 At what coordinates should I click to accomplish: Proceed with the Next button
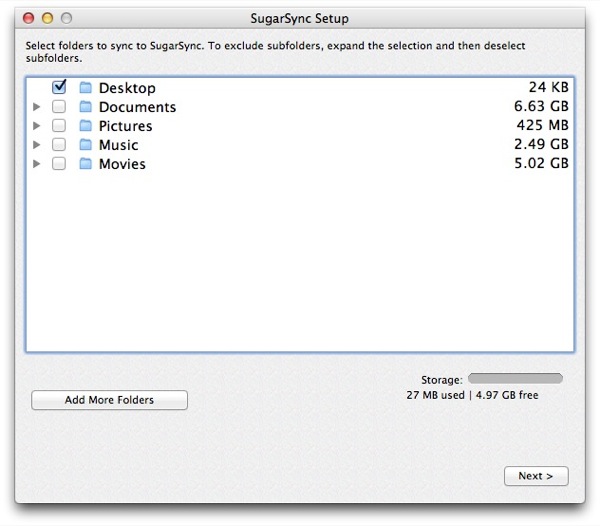(x=536, y=476)
